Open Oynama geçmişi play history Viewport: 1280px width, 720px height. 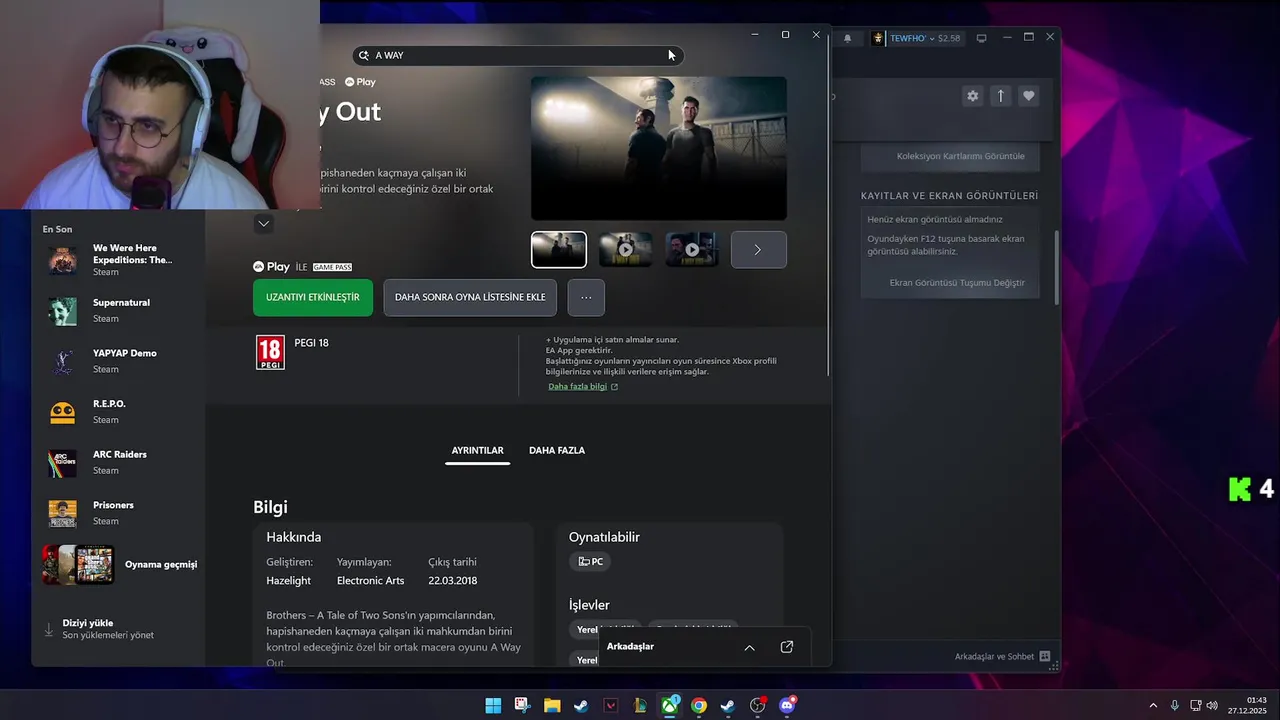[x=120, y=564]
